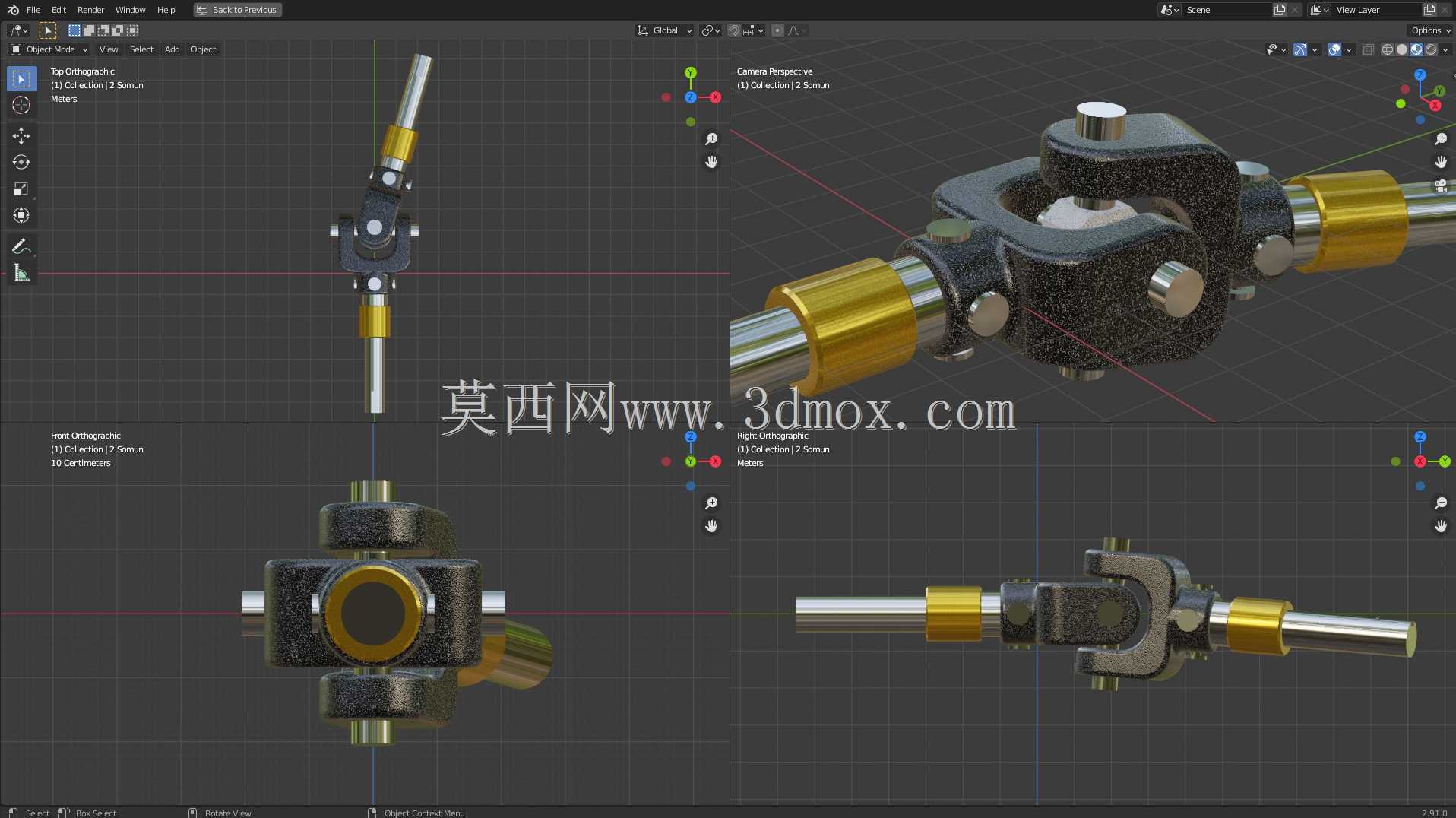Viewport: 1456px width, 818px height.
Task: Open the Render menu
Action: [x=90, y=10]
